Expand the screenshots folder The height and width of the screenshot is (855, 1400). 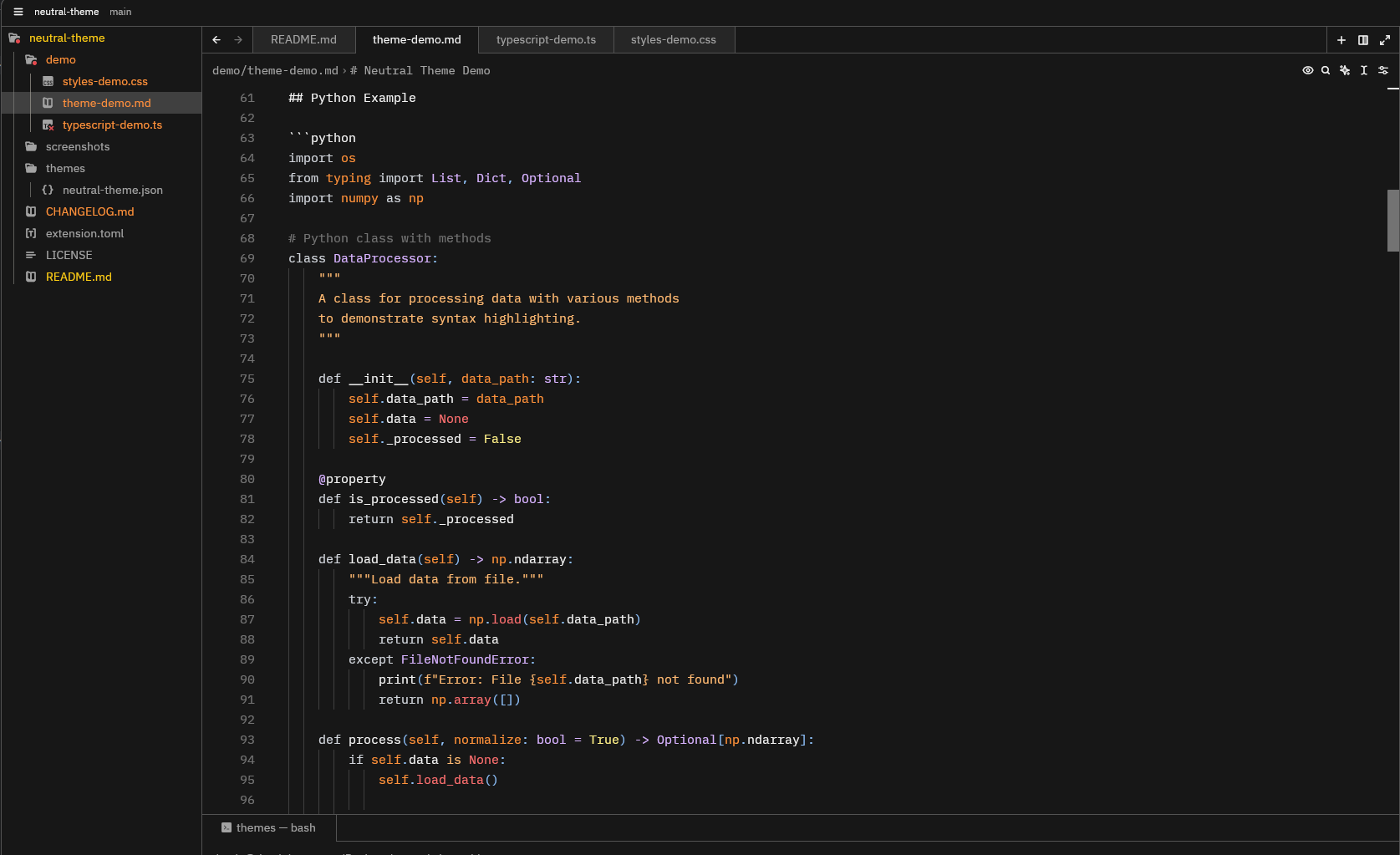tap(31, 146)
